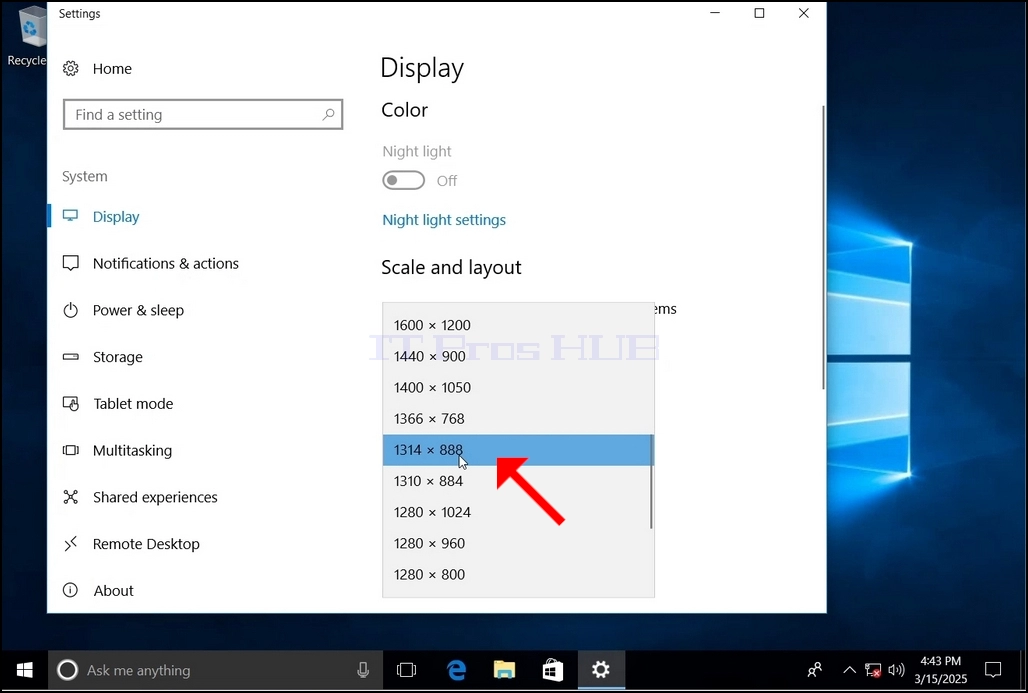Open Notifications & actions settings page
Image resolution: width=1028 pixels, height=693 pixels.
tap(166, 263)
